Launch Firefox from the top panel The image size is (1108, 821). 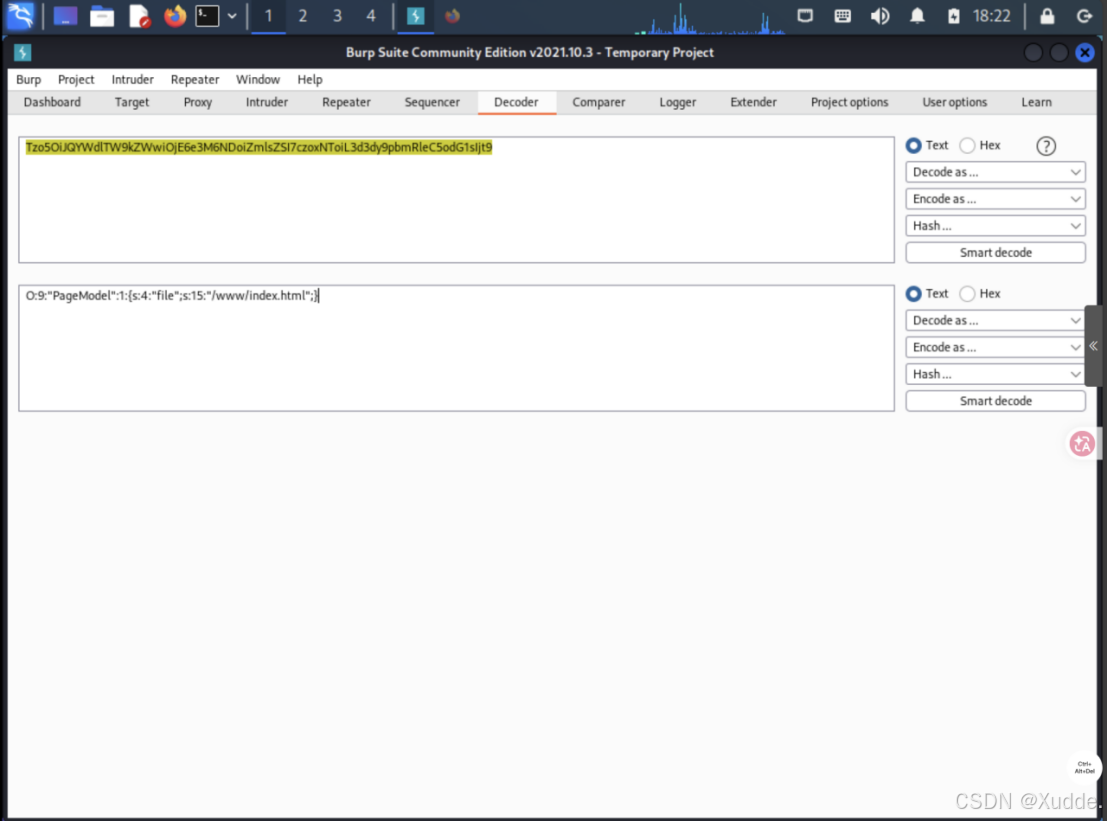pyautogui.click(x=175, y=16)
